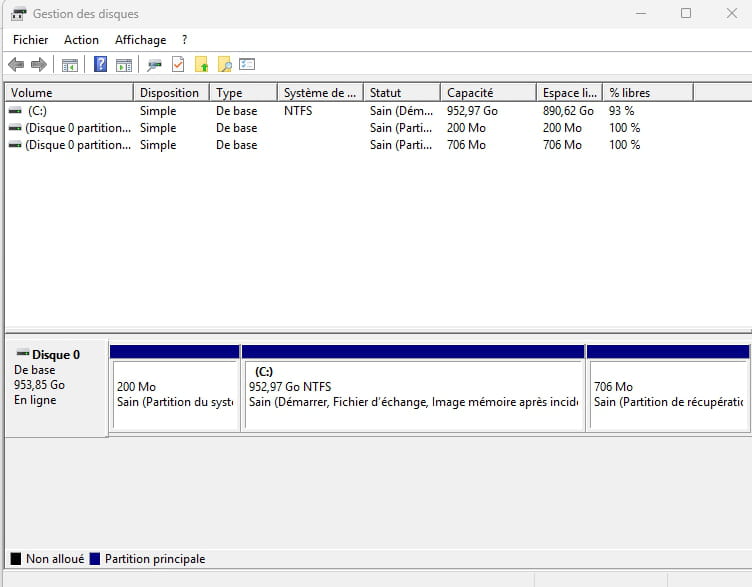The height and width of the screenshot is (587, 752).
Task: Click the yellow page green arrow icon
Action: click(202, 65)
